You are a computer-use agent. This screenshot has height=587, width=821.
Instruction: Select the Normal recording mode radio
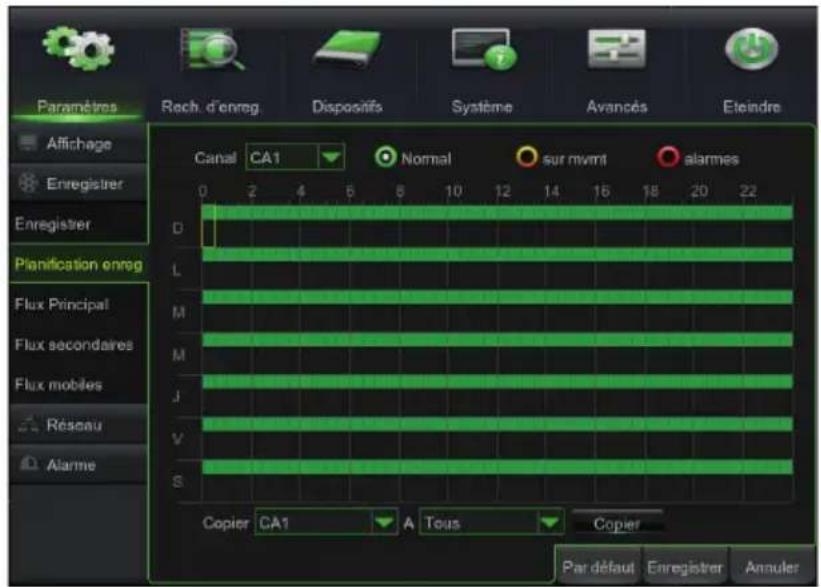(385, 157)
